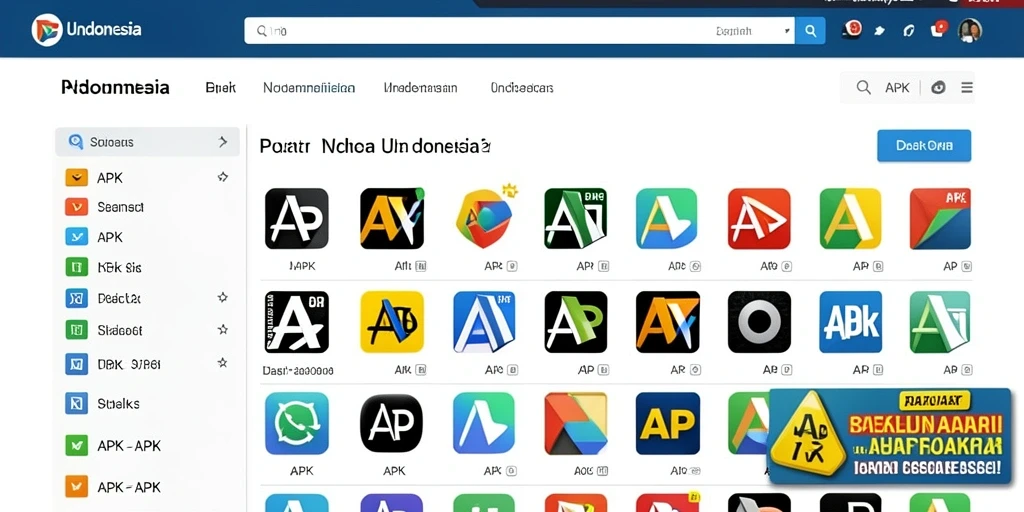Viewport: 1024px width, 512px height.
Task: Open the black AP app labeled IAPK
Action: [x=296, y=219]
